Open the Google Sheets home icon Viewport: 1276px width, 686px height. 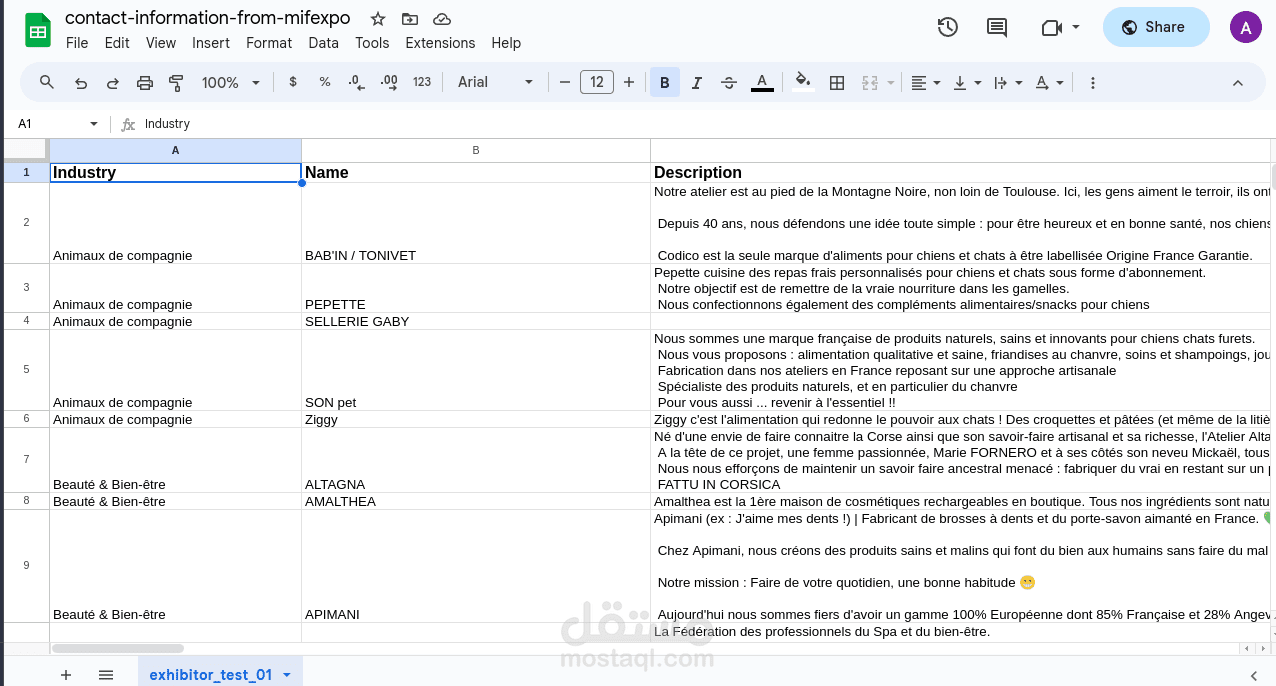coord(38,30)
